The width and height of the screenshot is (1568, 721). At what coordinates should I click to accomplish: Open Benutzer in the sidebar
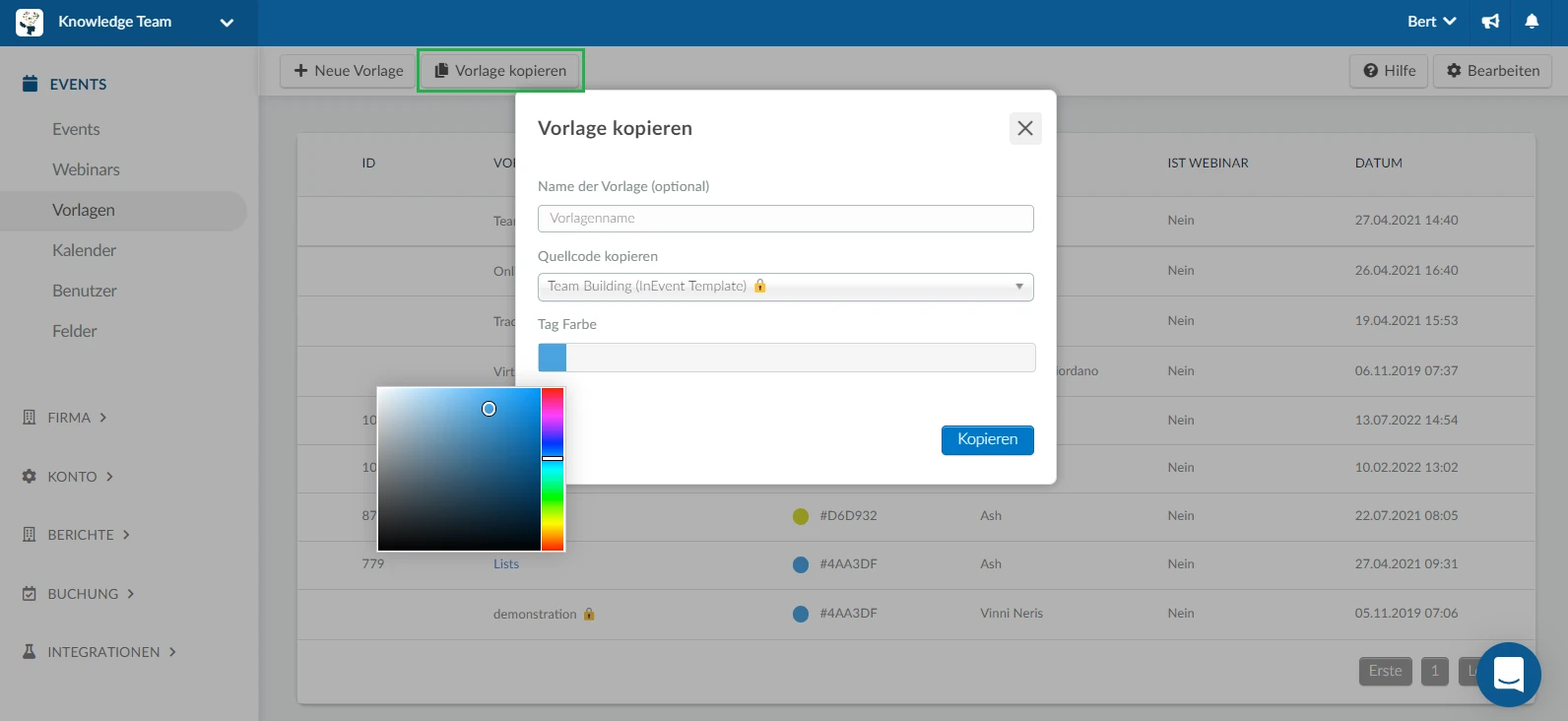tap(84, 291)
